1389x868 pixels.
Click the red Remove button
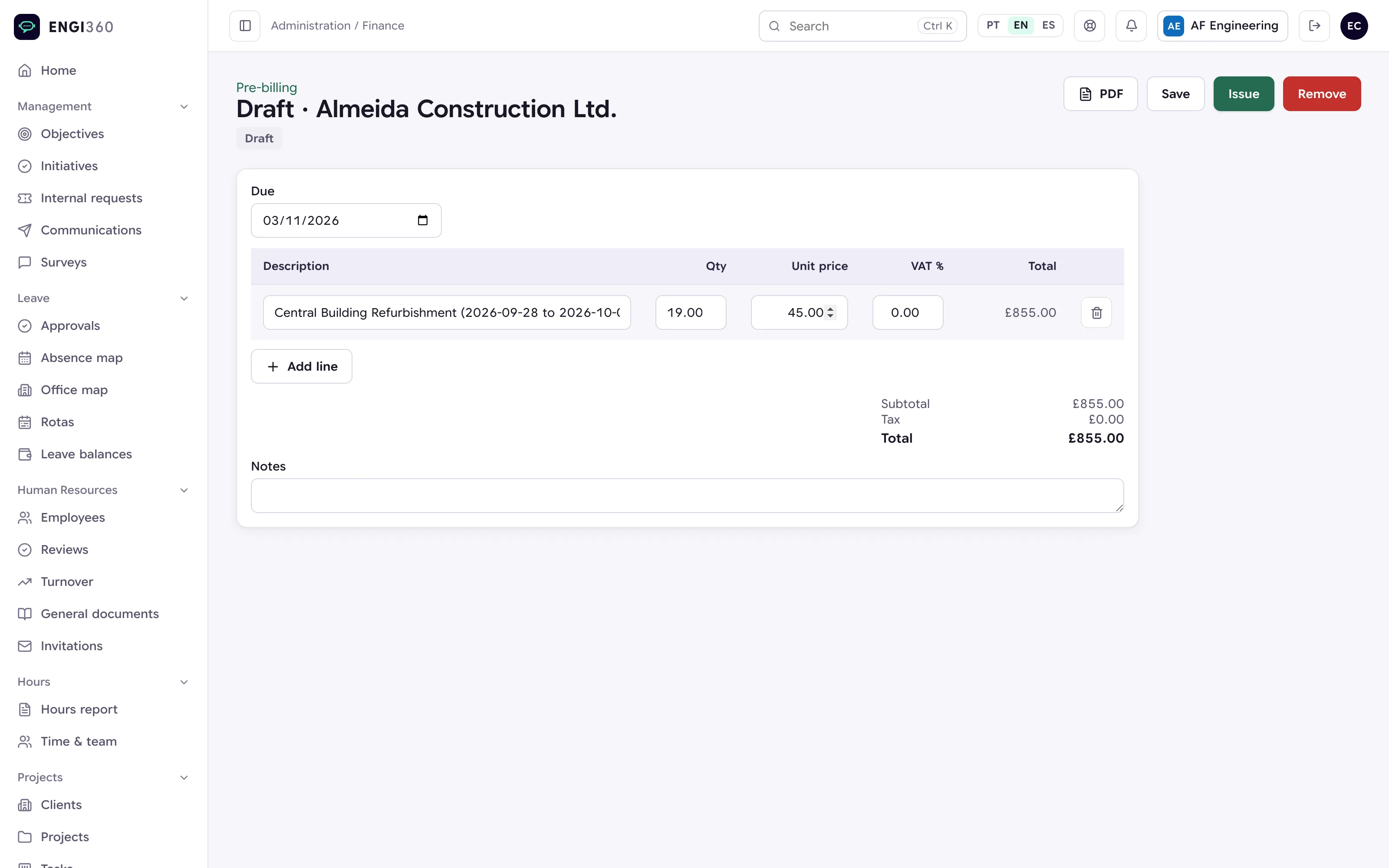pyautogui.click(x=1321, y=94)
